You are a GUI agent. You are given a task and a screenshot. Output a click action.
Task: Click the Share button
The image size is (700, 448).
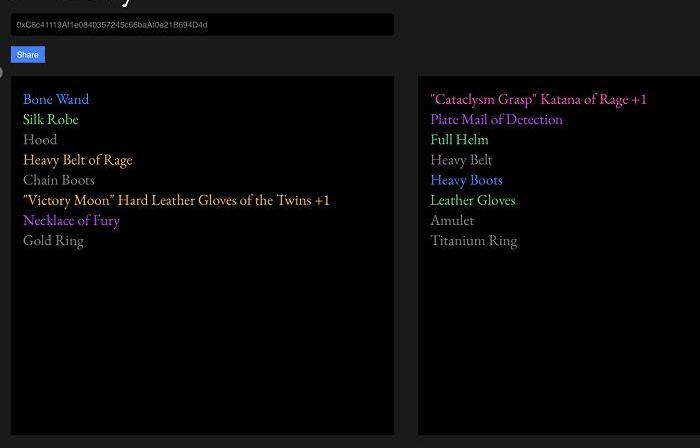[28, 55]
